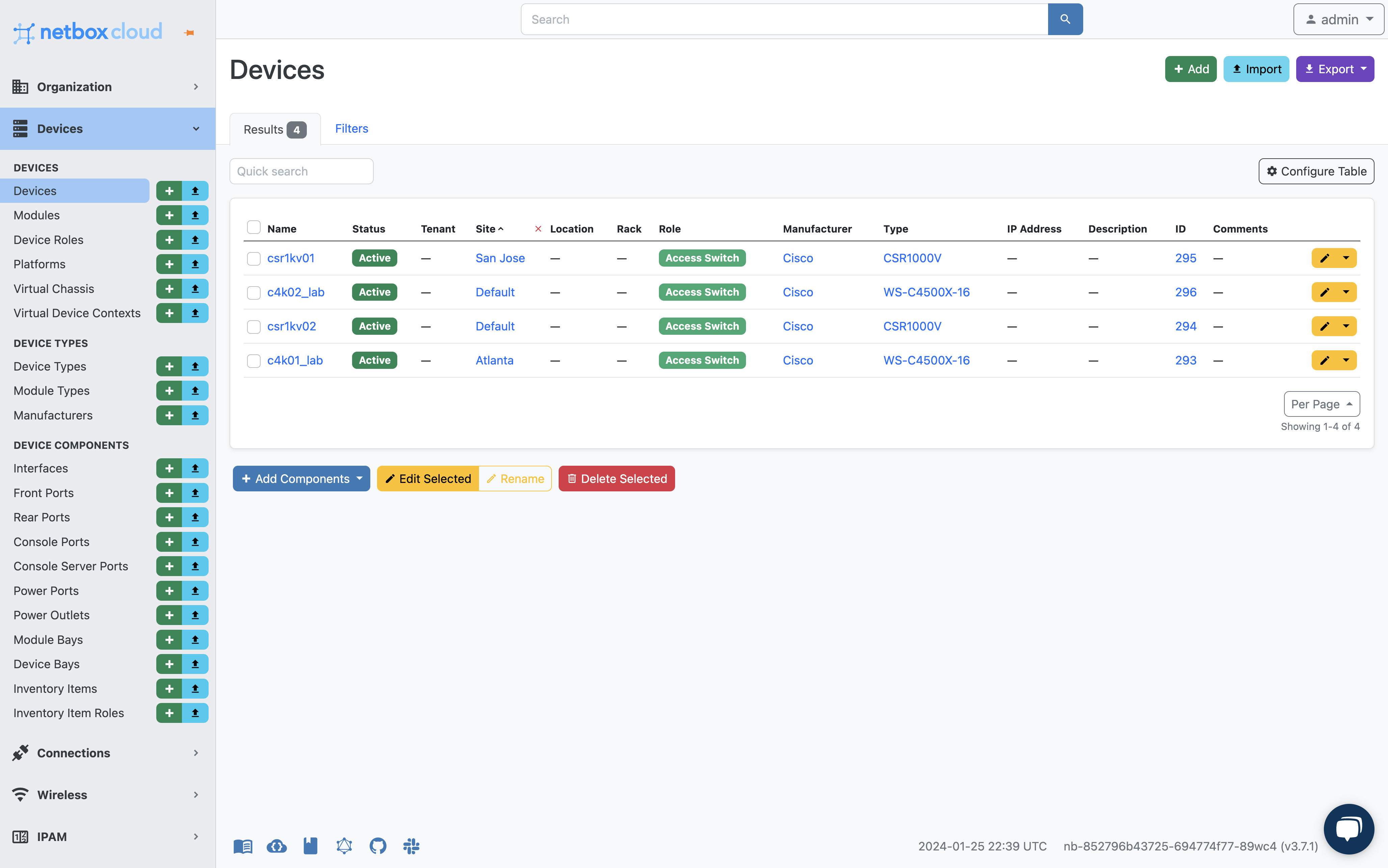This screenshot has width=1388, height=868.
Task: Open the San Jose site link
Action: tap(500, 258)
